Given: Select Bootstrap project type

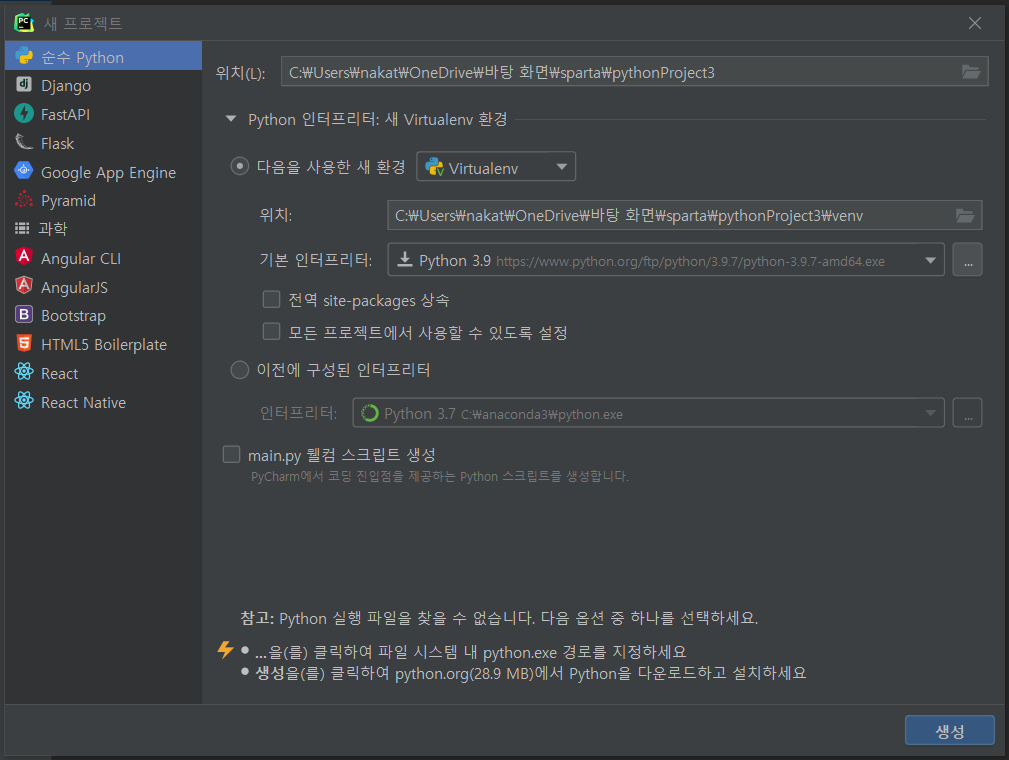Looking at the screenshot, I should tap(104, 315).
